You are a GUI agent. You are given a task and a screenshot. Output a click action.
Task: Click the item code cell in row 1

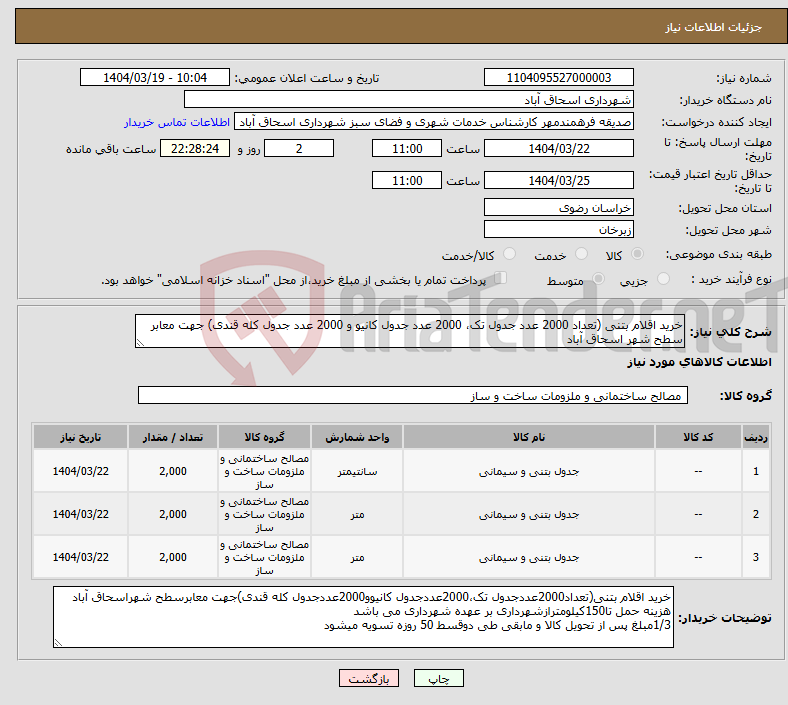pos(698,471)
